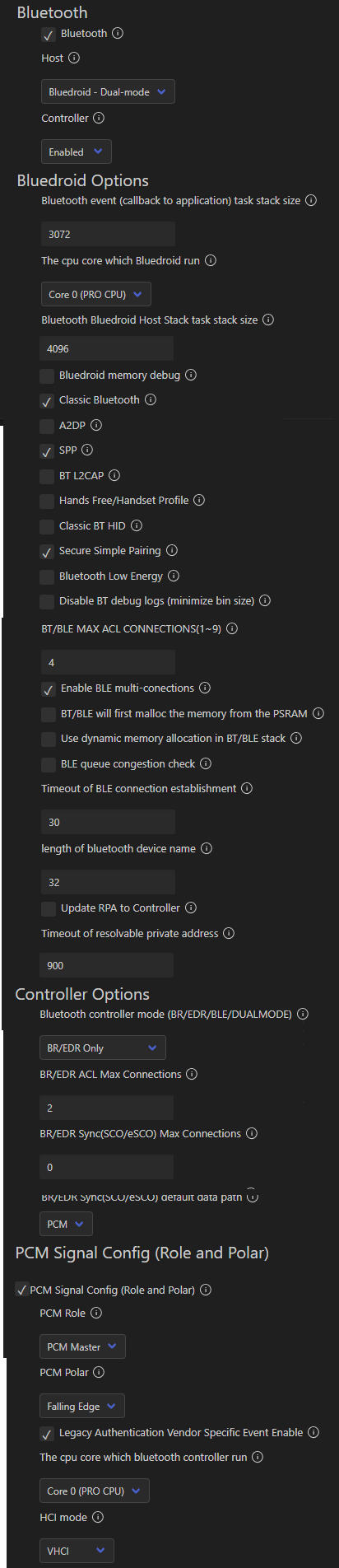Click the Bluetooth event task stack size field
The height and width of the screenshot is (1568, 339).
click(x=108, y=234)
